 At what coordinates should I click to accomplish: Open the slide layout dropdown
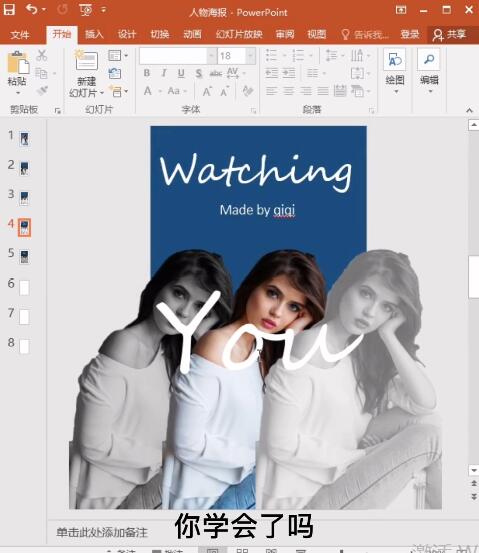118,55
